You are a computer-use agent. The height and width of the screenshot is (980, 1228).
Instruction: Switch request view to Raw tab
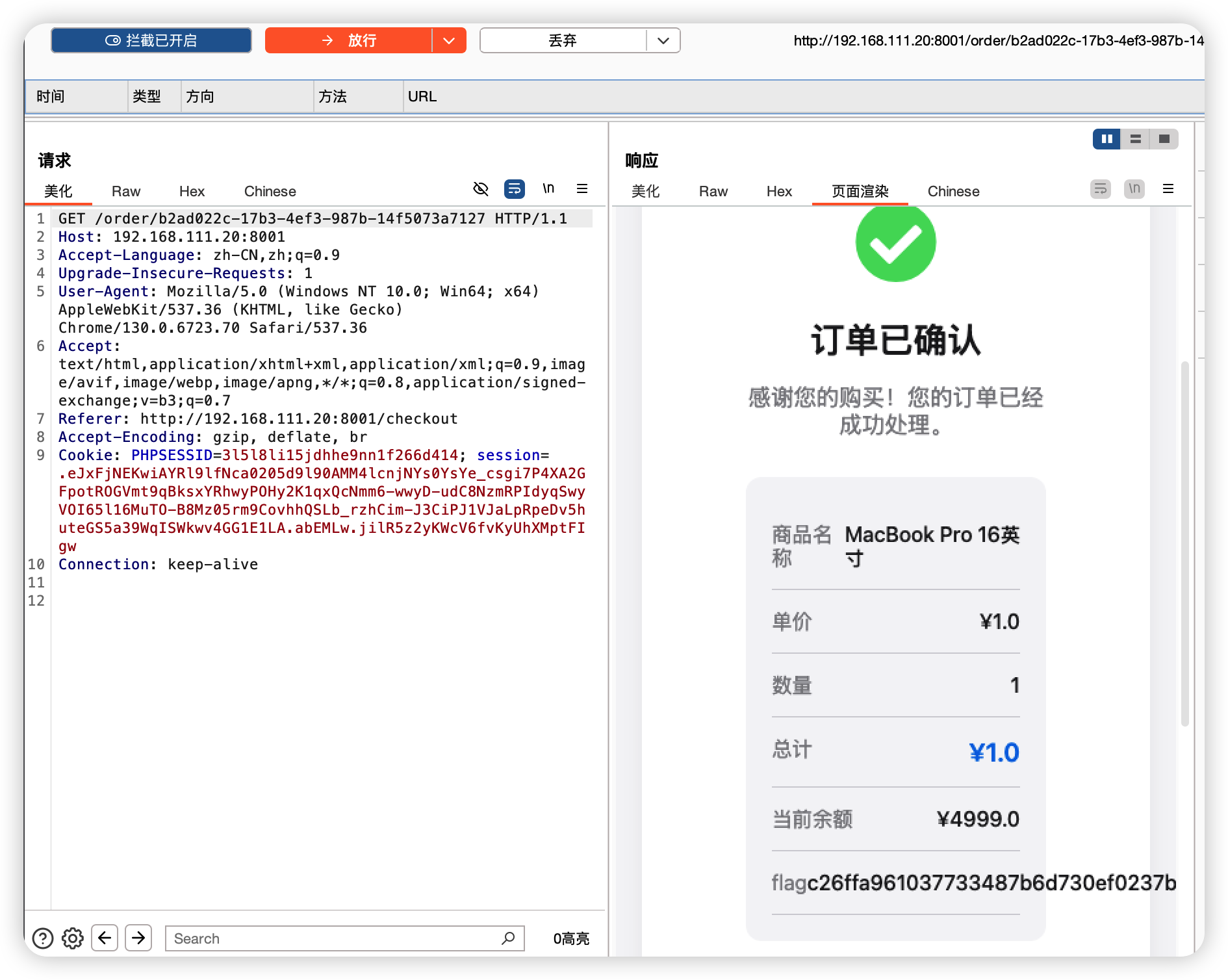pyautogui.click(x=126, y=191)
